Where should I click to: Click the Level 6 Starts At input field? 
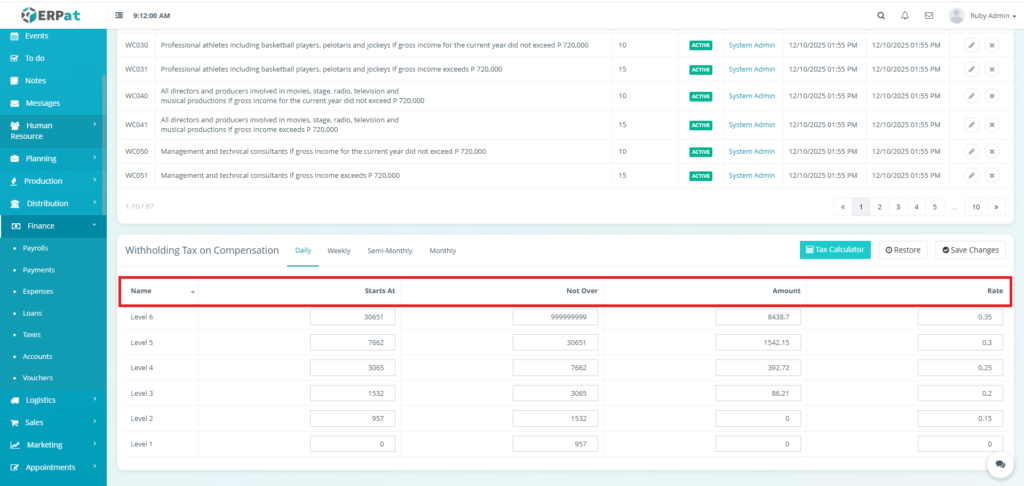click(353, 317)
